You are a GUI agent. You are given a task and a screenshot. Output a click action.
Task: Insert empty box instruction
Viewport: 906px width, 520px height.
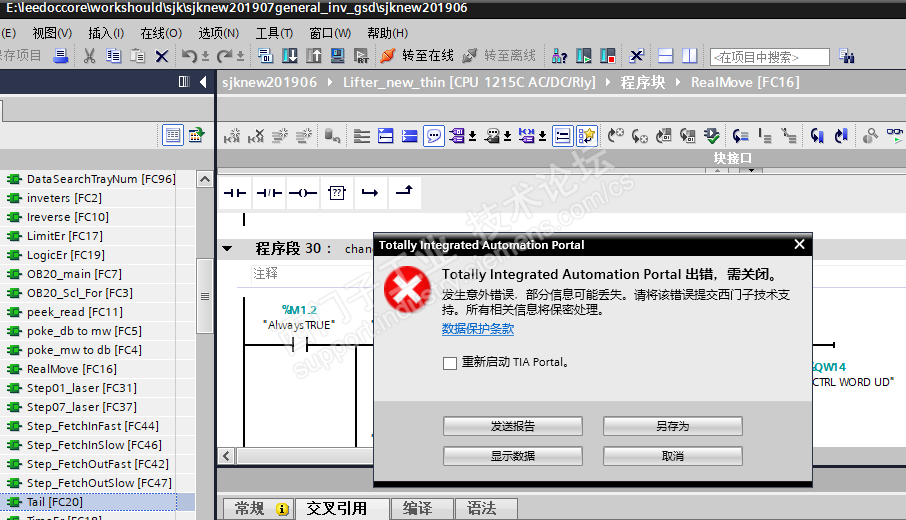336,193
